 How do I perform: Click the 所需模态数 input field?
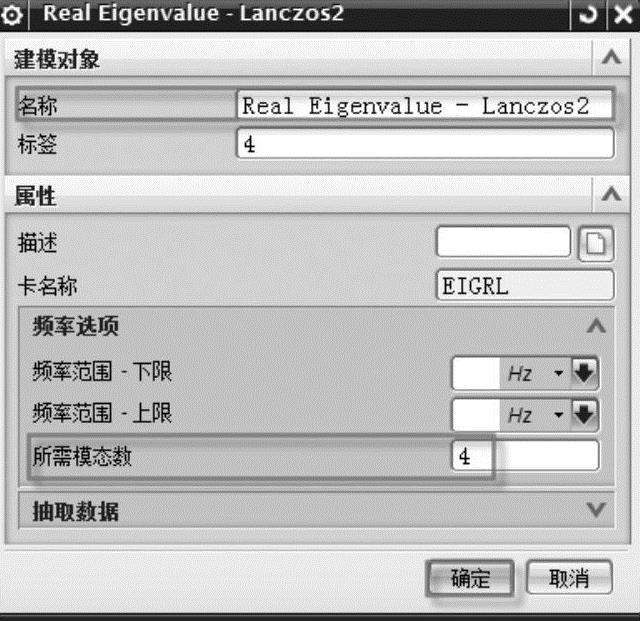coord(526,455)
